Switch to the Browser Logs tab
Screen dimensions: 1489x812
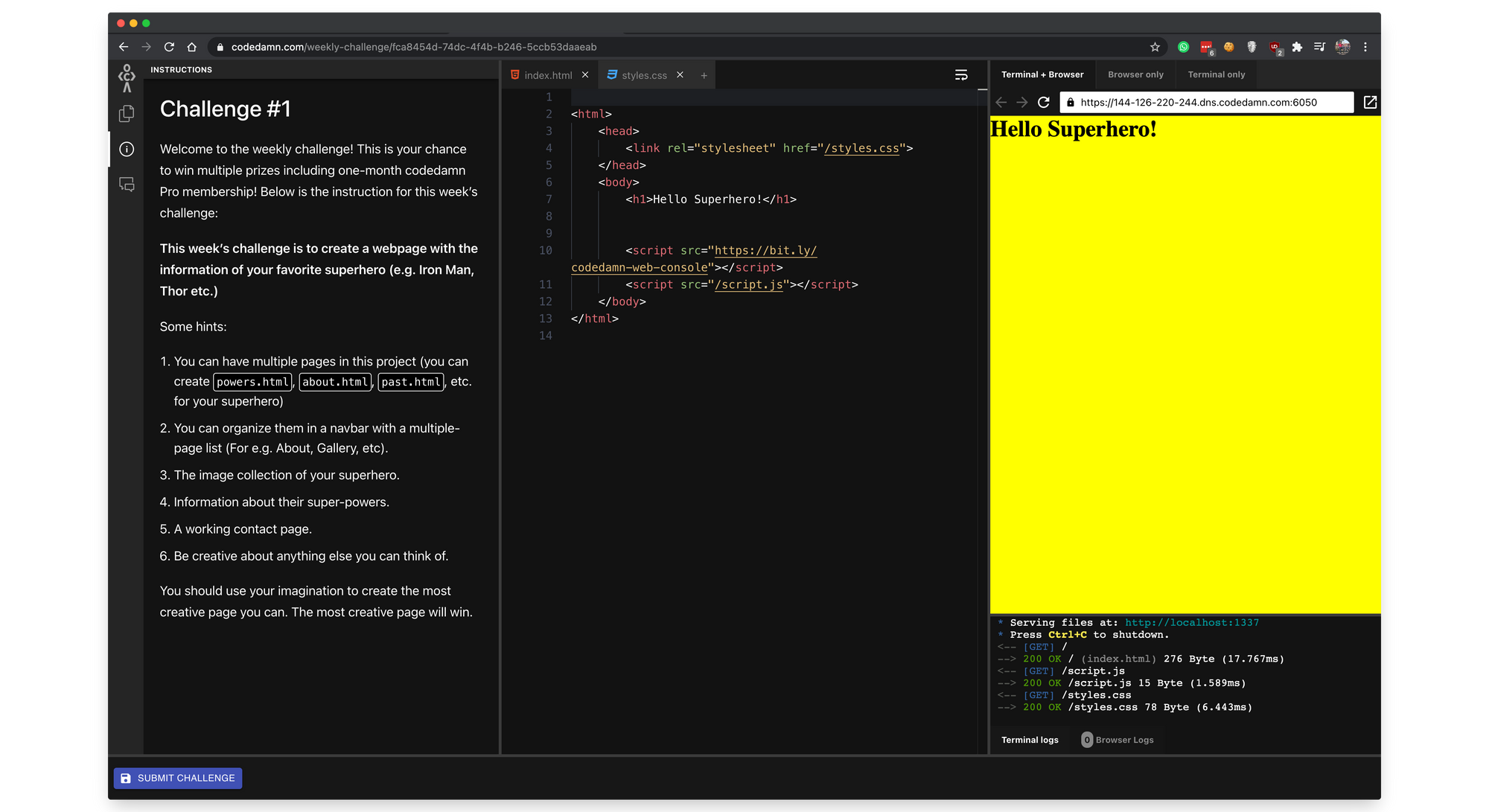1117,740
